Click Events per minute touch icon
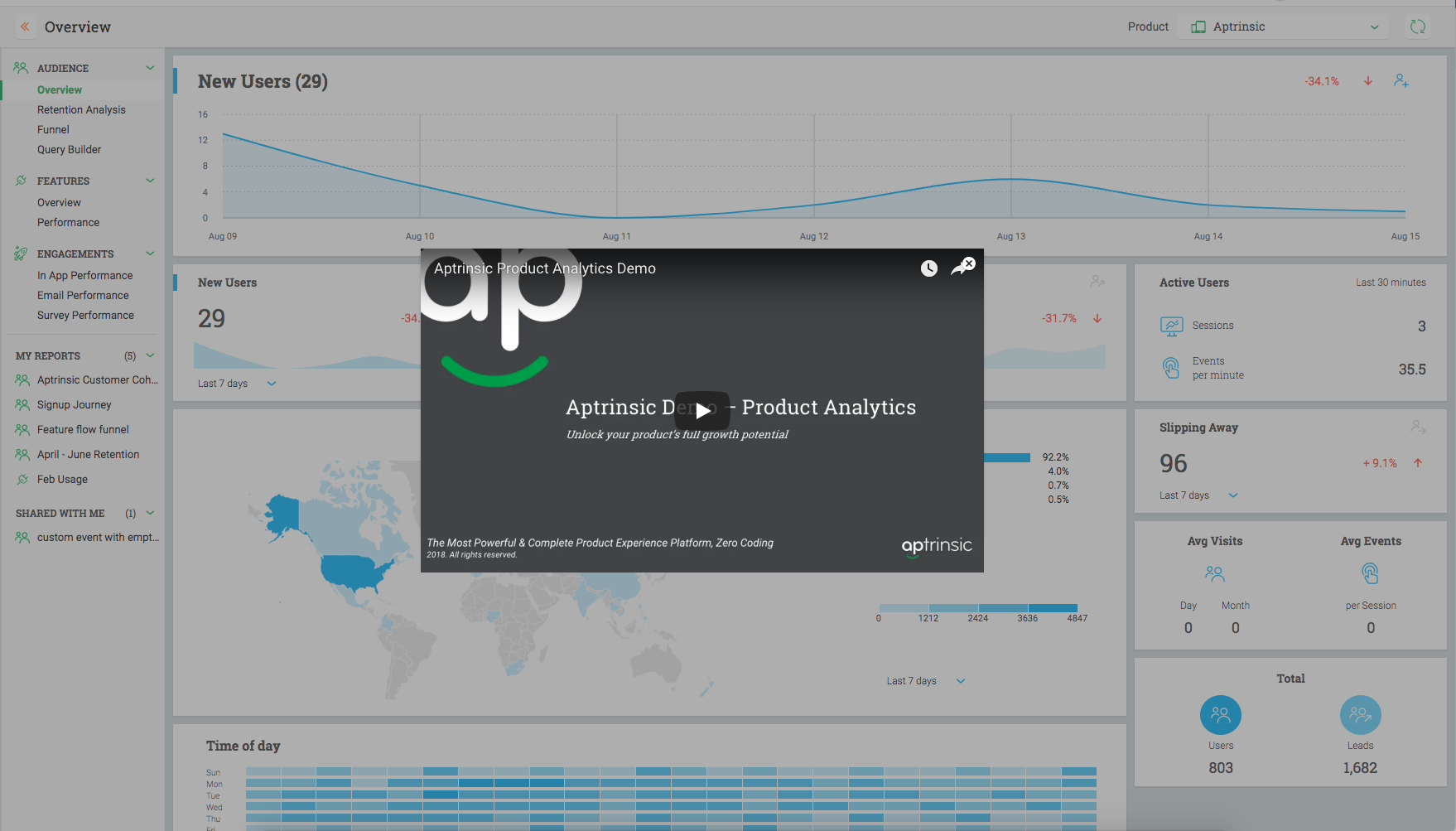 (x=1171, y=368)
